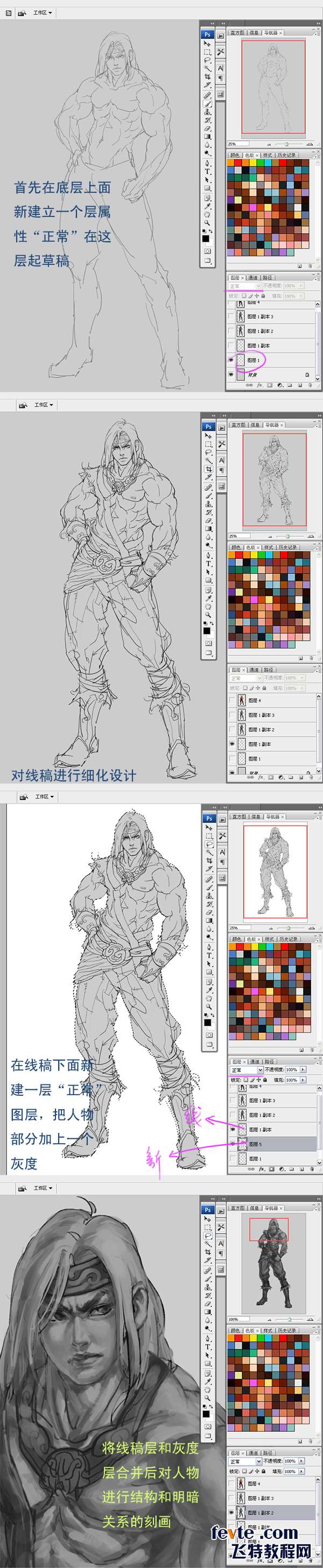
Task: Switch to the 通道 tab in third screenshot
Action: click(255, 1061)
